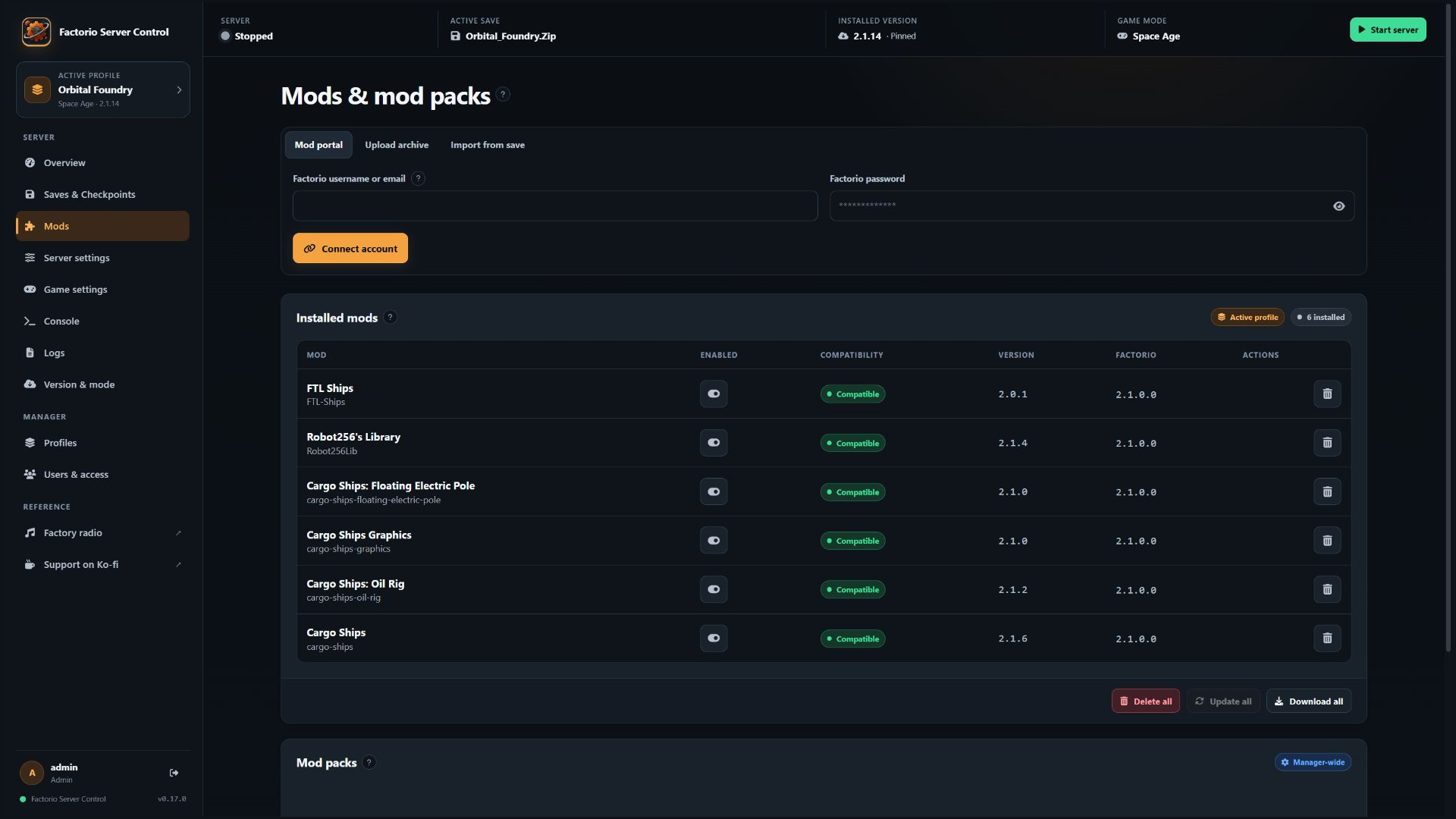Image resolution: width=1456 pixels, height=819 pixels.
Task: Remove Cargo Ships: Floating Electric Pole mod
Action: click(1327, 491)
